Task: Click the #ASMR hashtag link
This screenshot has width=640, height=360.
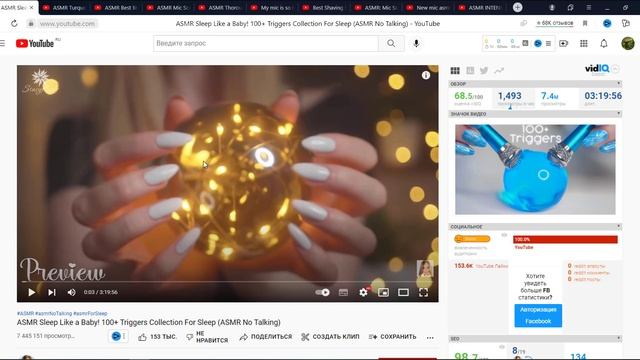Action: pos(25,313)
